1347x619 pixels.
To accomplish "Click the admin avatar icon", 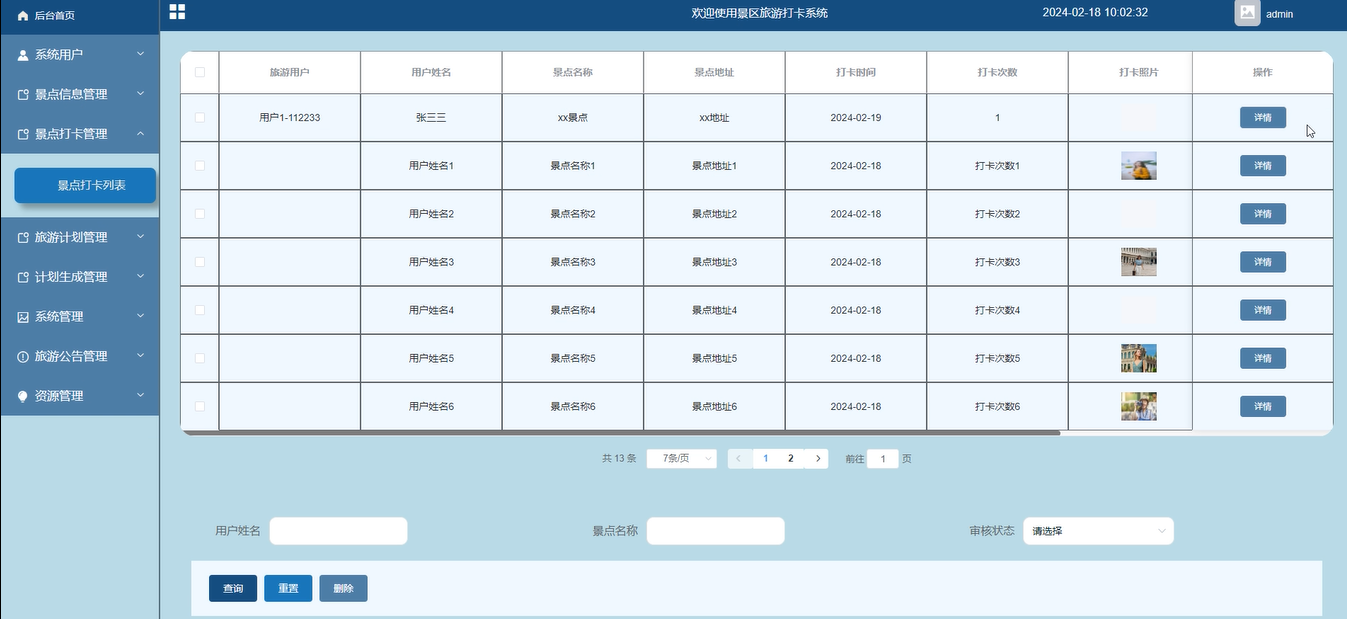I will click(1247, 13).
